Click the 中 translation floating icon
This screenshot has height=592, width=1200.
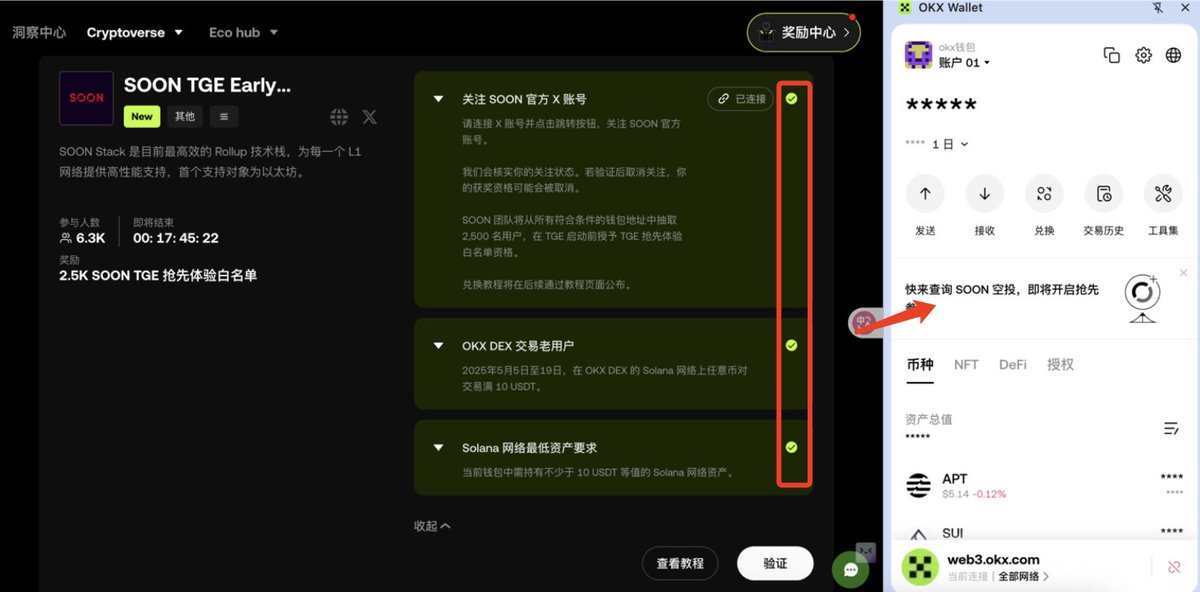click(x=863, y=322)
